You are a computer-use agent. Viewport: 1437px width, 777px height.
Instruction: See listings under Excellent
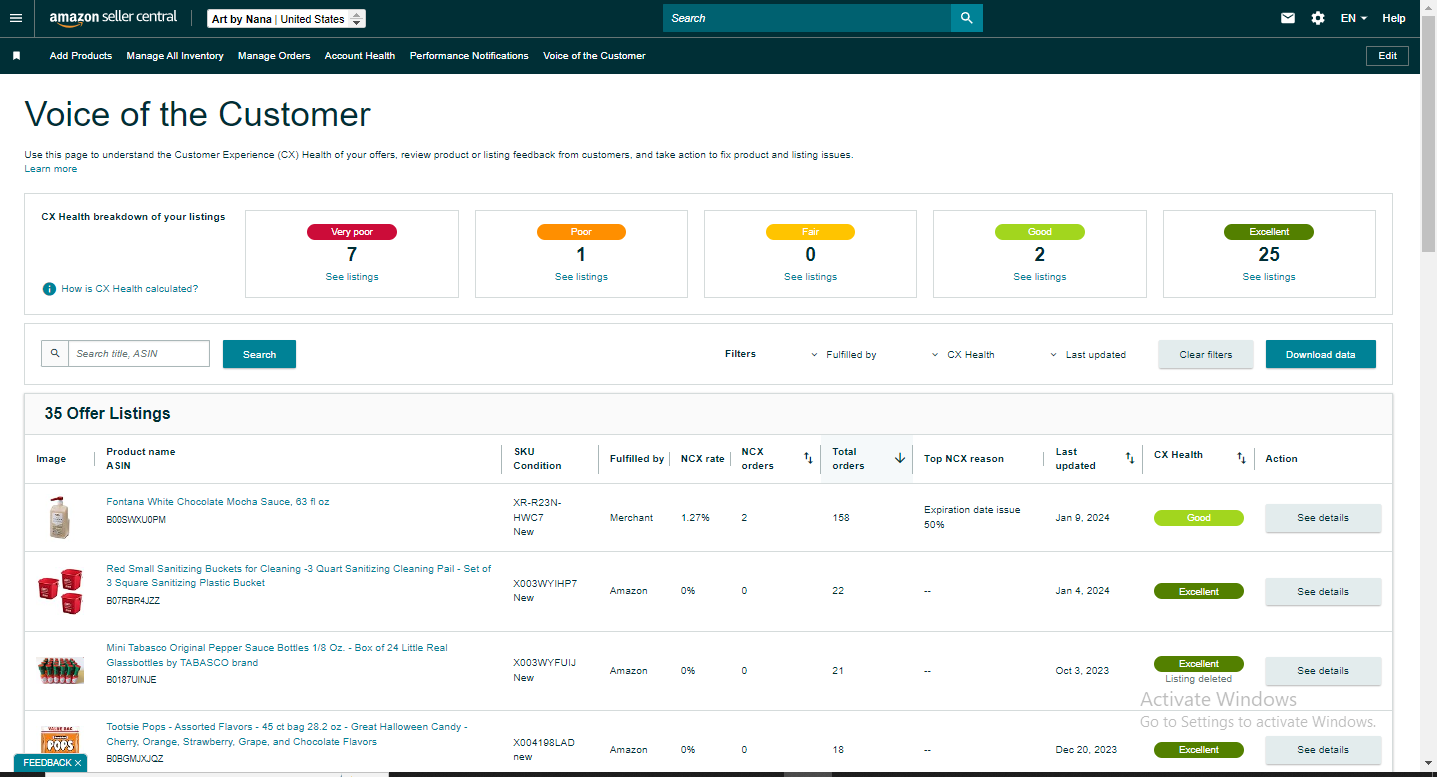(1269, 277)
